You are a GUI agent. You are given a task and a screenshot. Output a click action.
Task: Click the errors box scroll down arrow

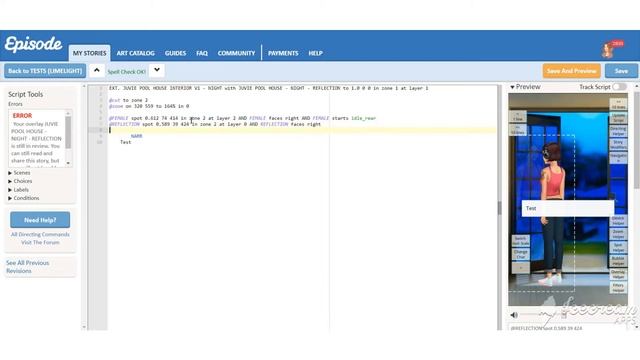68,163
